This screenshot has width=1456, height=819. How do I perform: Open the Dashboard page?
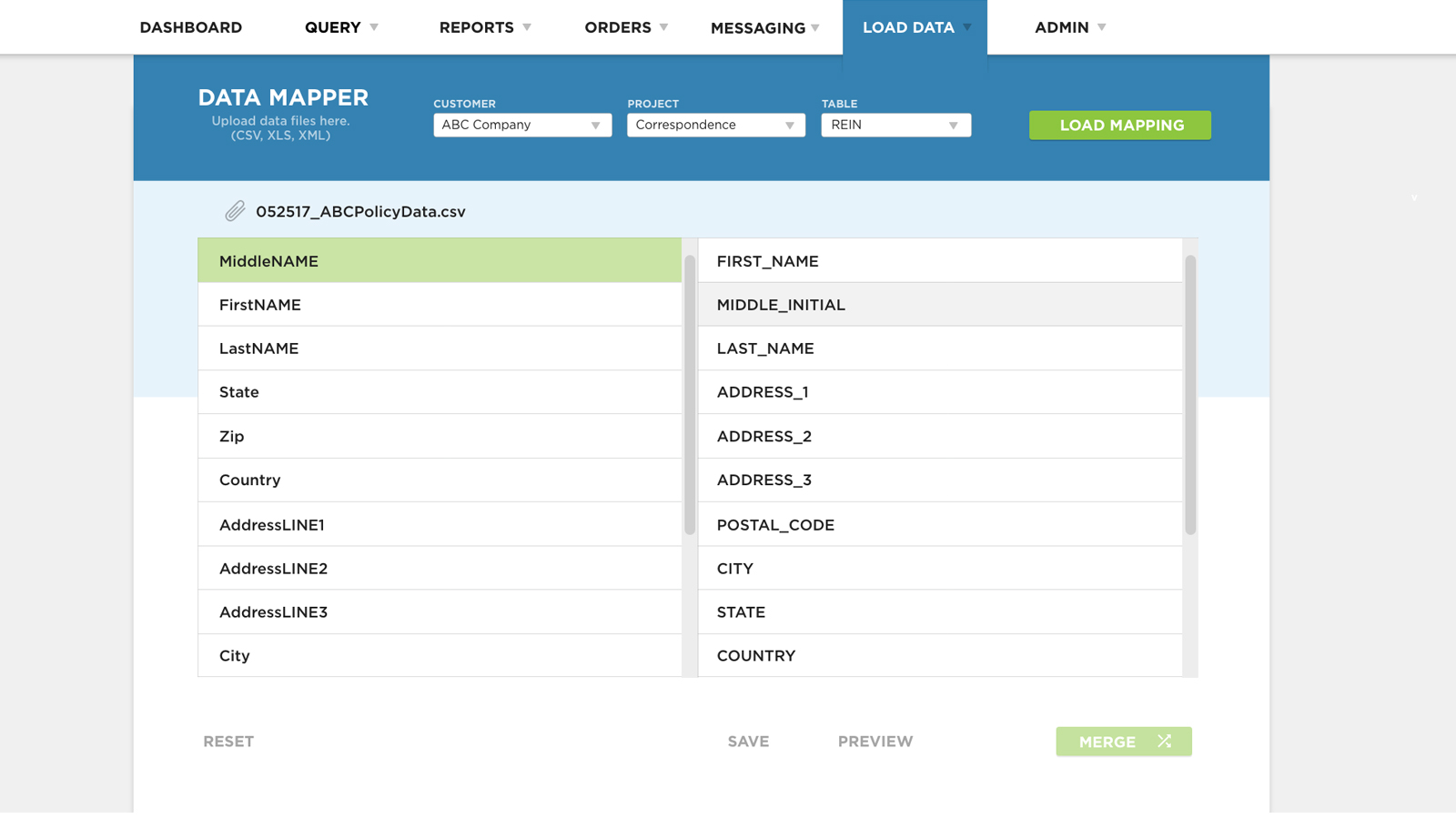[x=191, y=27]
